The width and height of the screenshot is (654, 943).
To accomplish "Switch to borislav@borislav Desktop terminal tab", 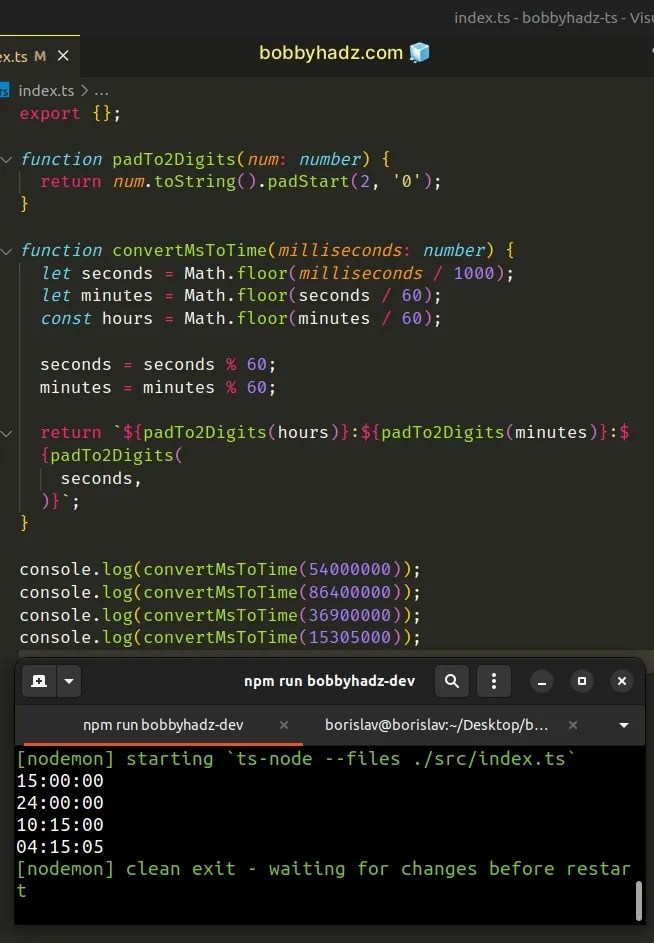I will tap(437, 725).
